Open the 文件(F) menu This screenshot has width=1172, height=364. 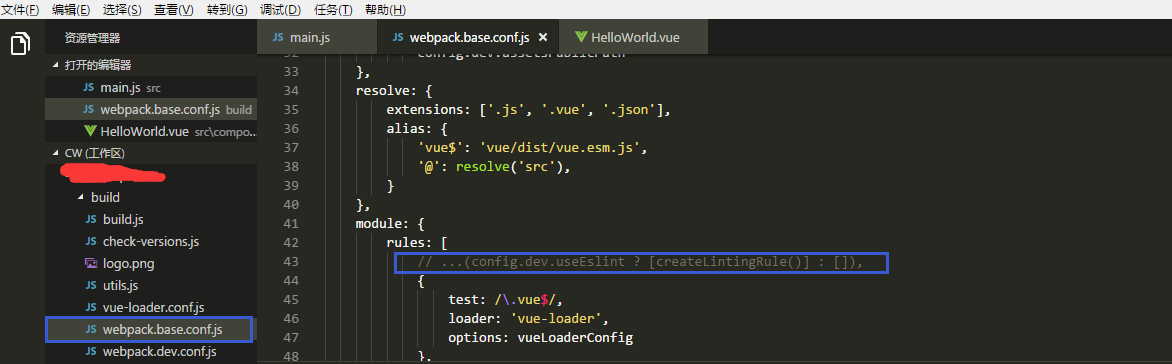click(x=20, y=9)
